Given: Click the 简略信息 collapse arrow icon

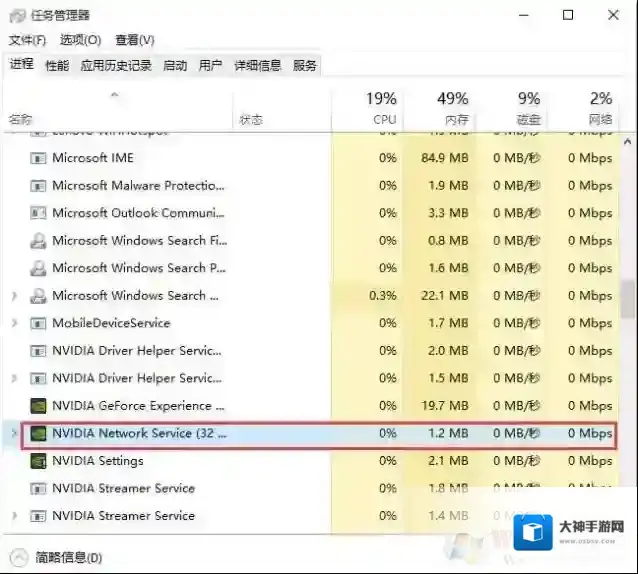Looking at the screenshot, I should [18, 558].
